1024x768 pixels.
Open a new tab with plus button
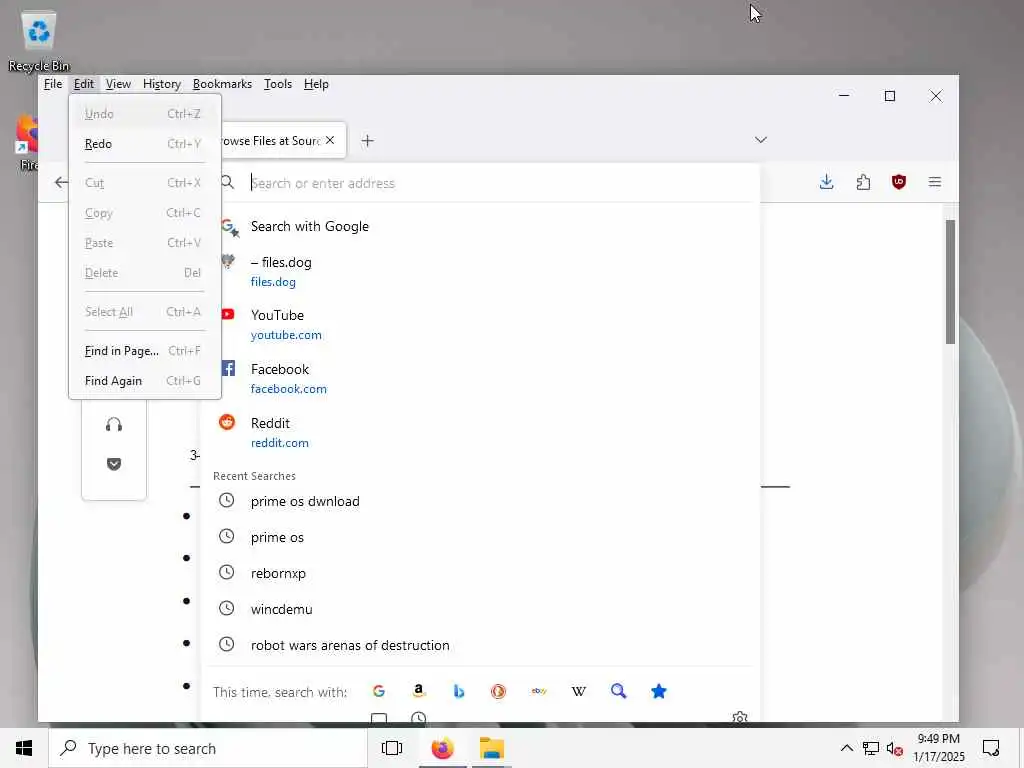coord(368,140)
